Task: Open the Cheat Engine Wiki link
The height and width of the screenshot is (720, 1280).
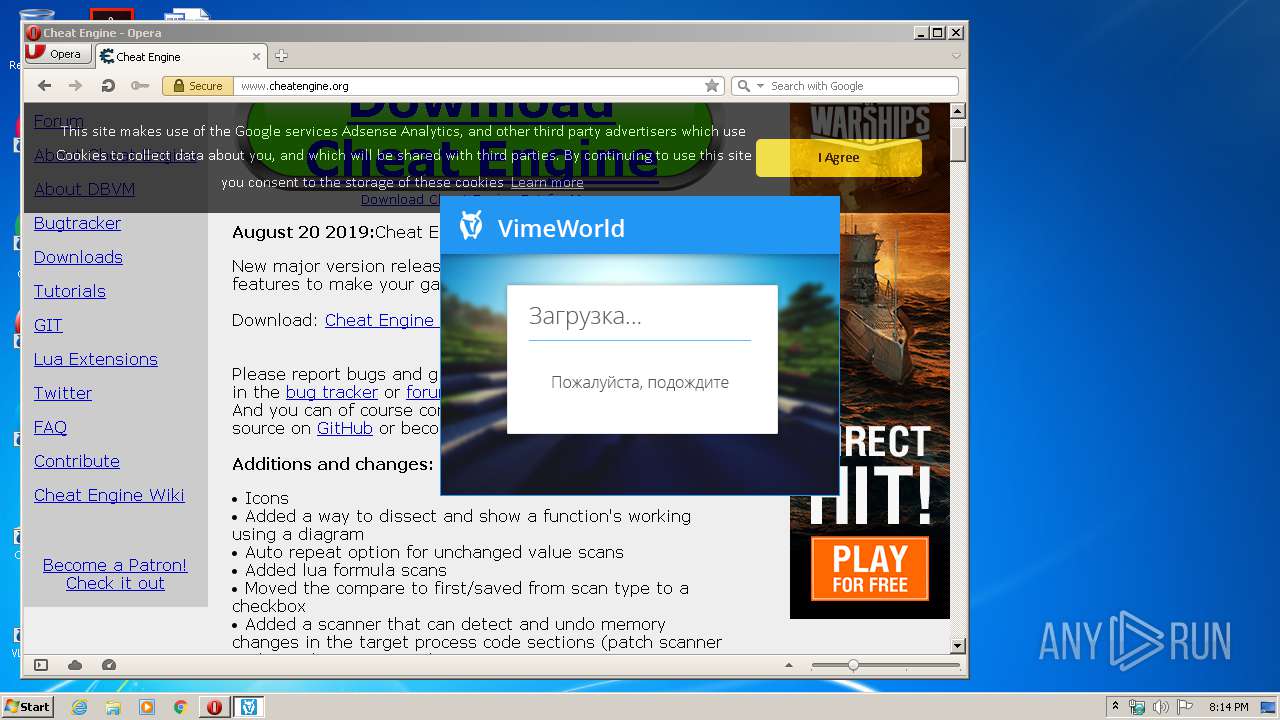Action: click(x=109, y=495)
